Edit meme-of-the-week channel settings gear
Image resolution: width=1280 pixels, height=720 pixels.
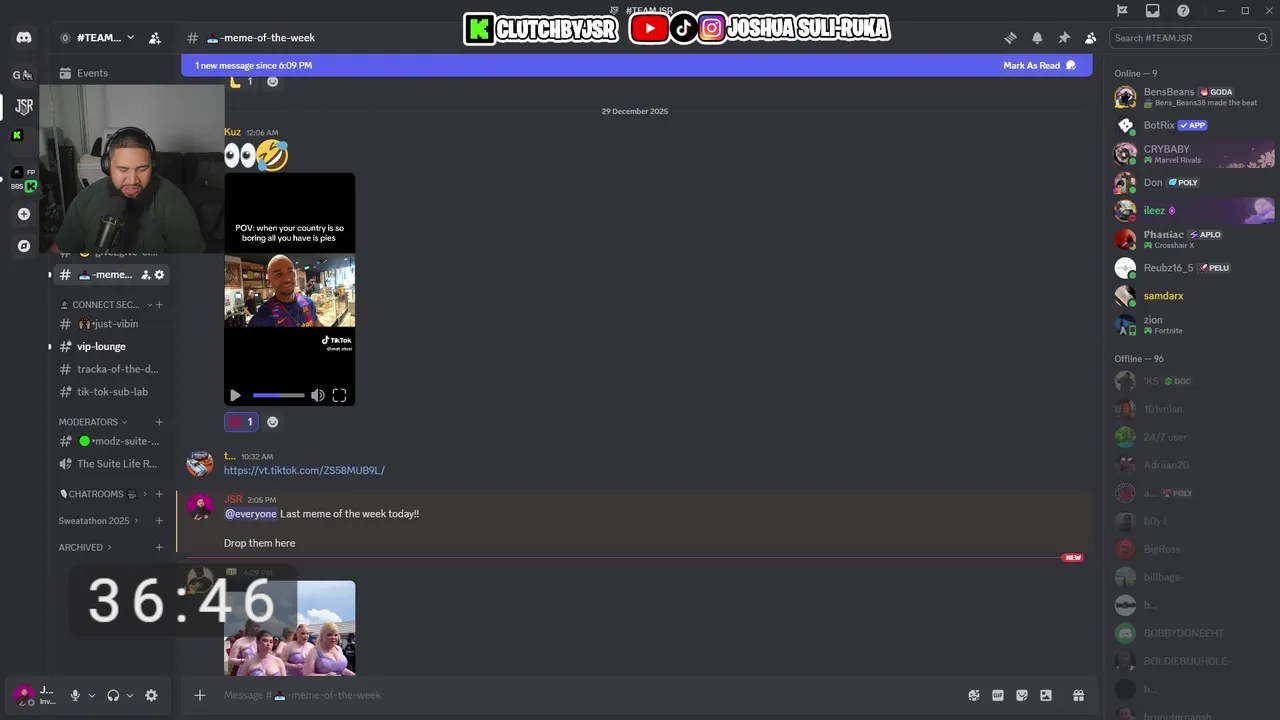point(159,275)
